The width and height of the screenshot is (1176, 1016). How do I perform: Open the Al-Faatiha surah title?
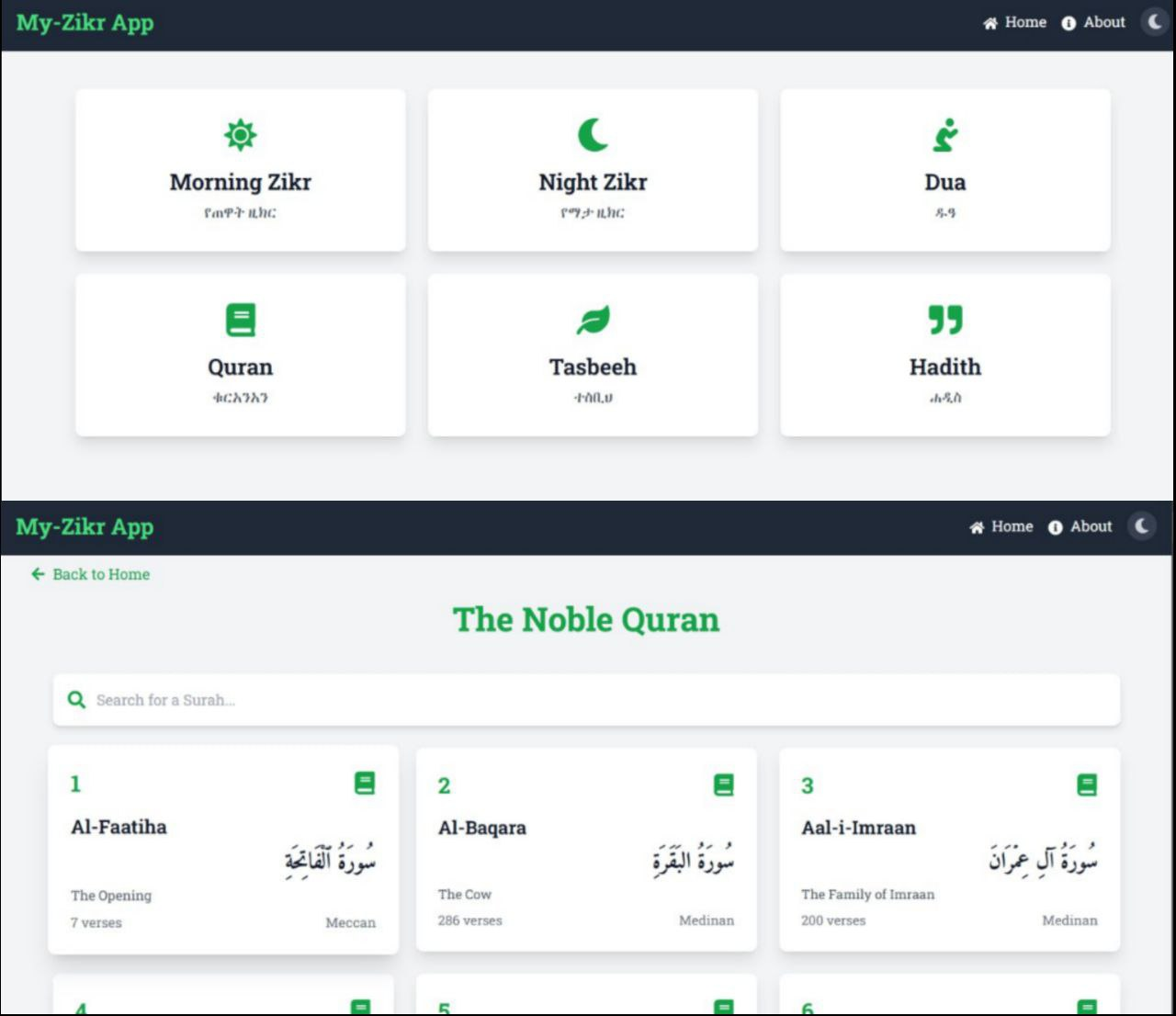pos(119,827)
